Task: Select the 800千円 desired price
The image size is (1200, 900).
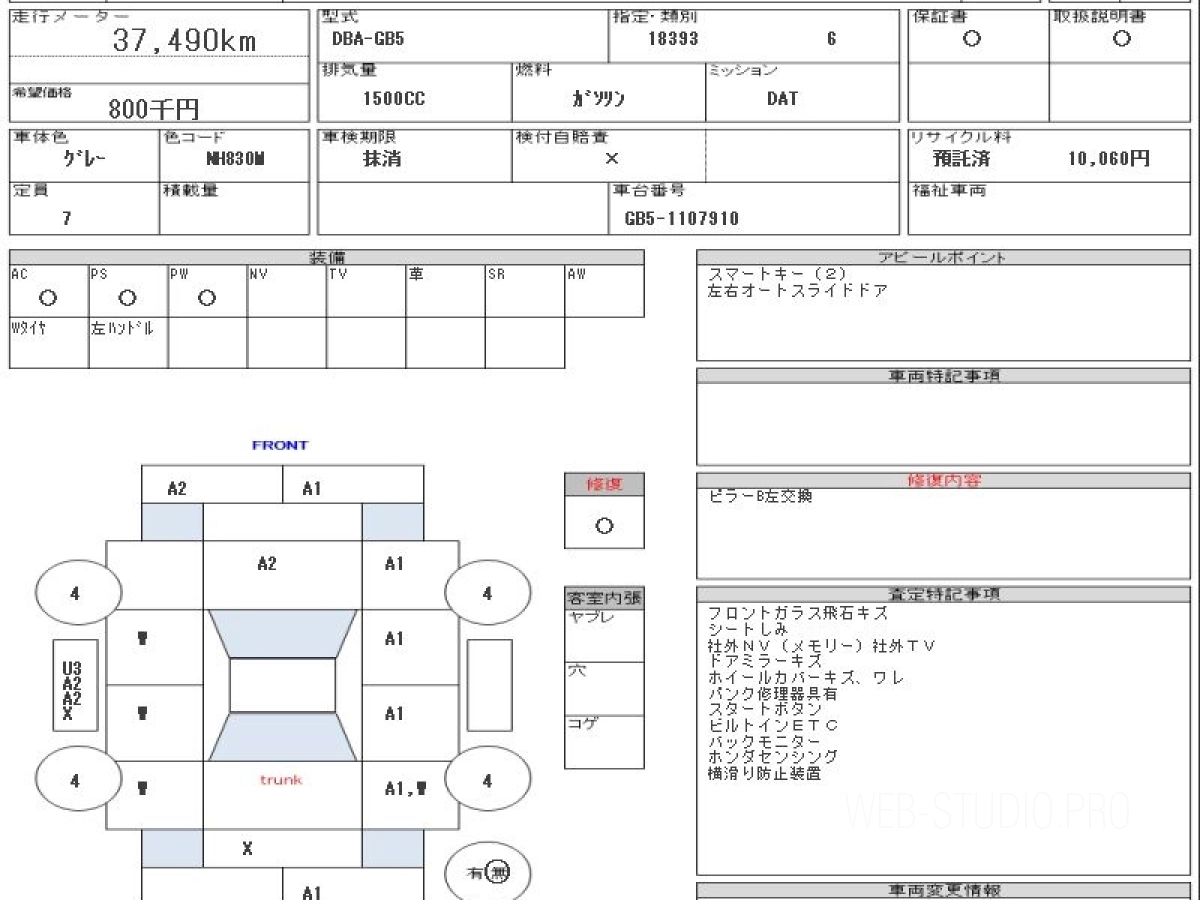Action: point(154,109)
